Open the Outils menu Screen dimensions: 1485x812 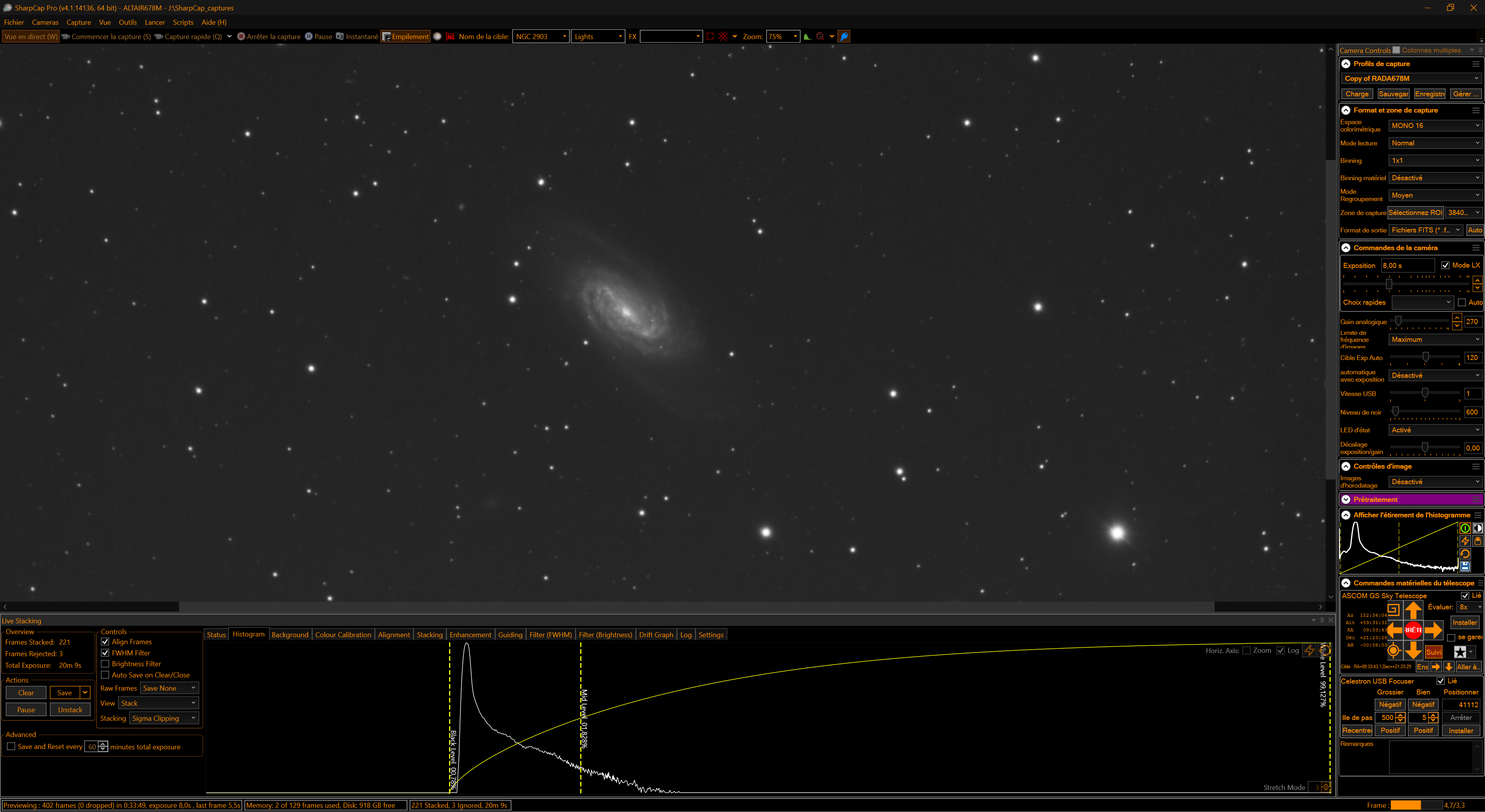[x=127, y=22]
